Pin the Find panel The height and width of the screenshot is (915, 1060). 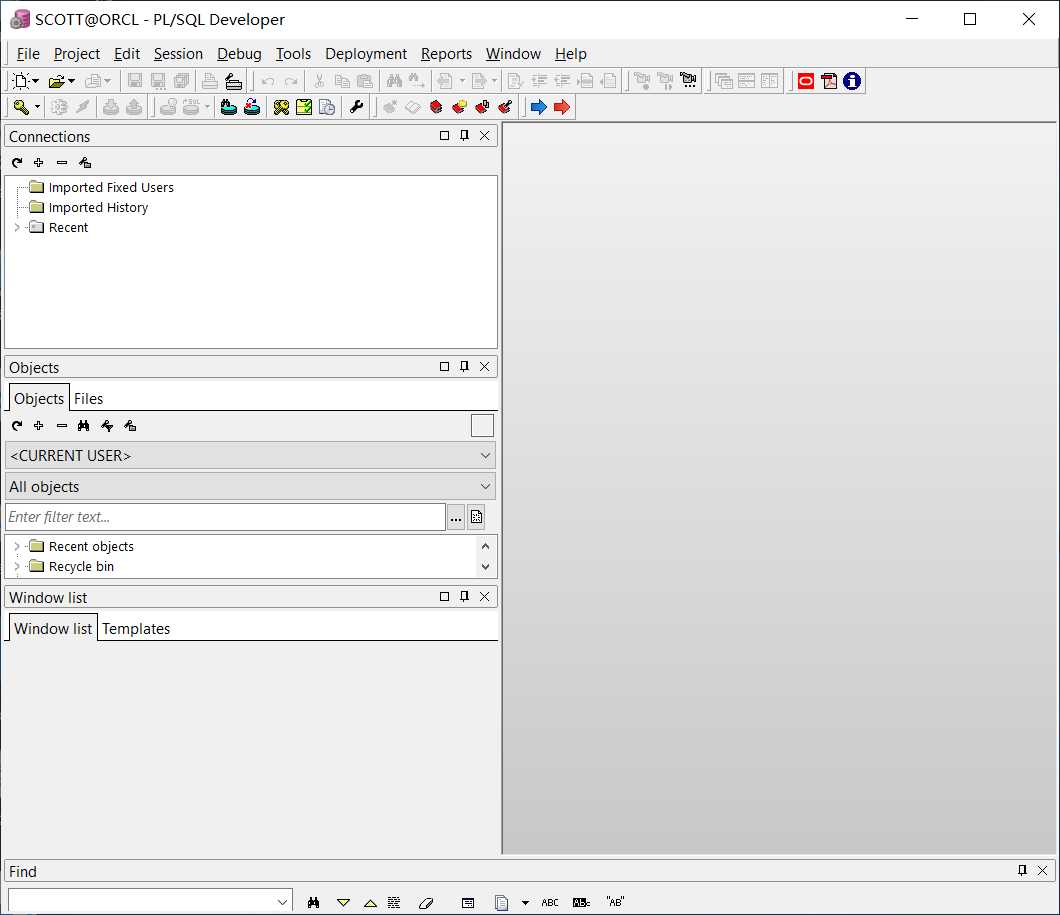pyautogui.click(x=1022, y=870)
